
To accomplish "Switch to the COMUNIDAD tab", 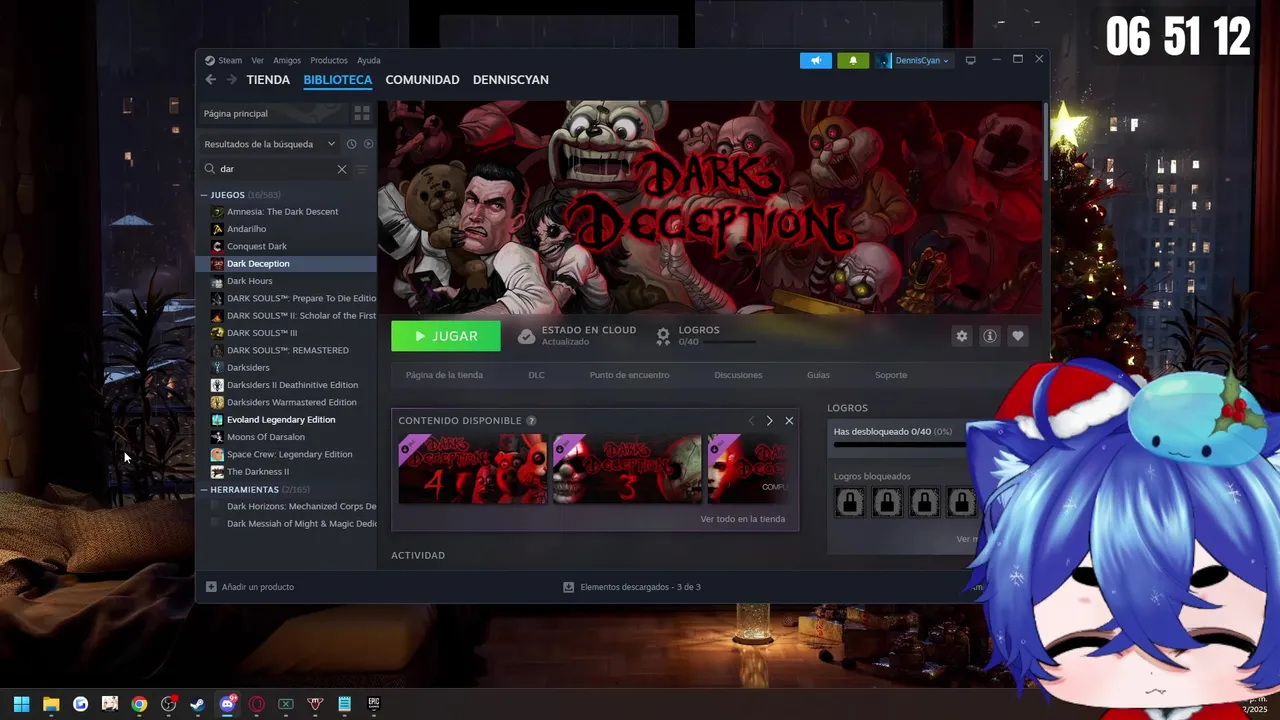I will point(422,80).
